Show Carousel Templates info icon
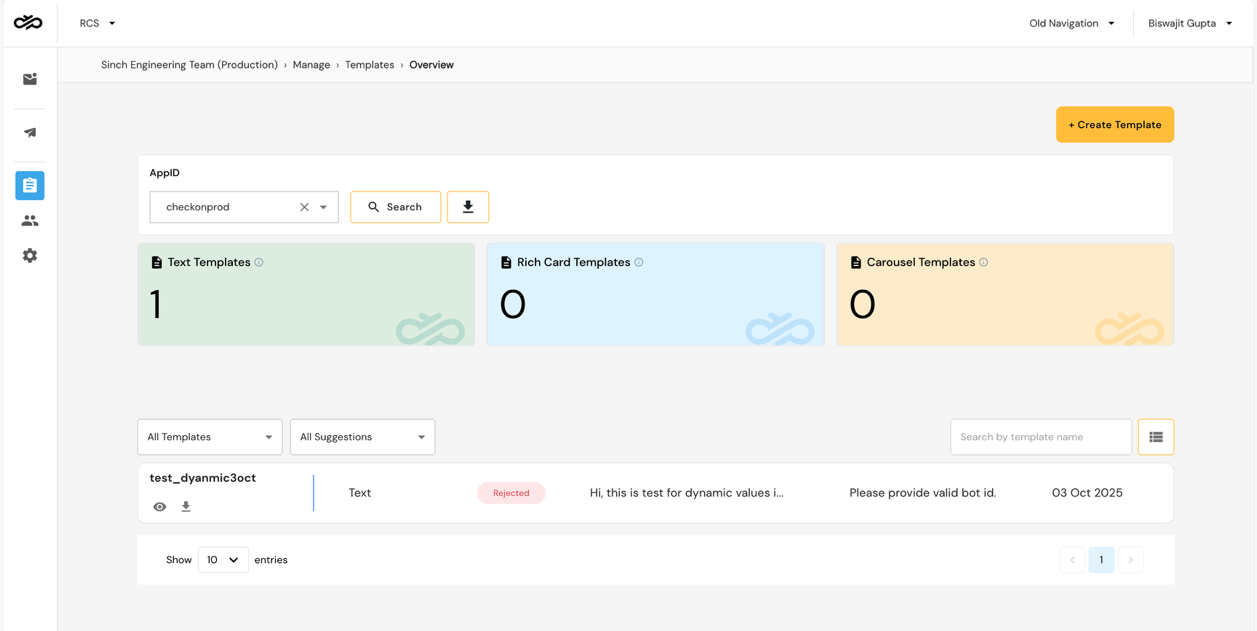This screenshot has width=1257, height=631. [984, 262]
